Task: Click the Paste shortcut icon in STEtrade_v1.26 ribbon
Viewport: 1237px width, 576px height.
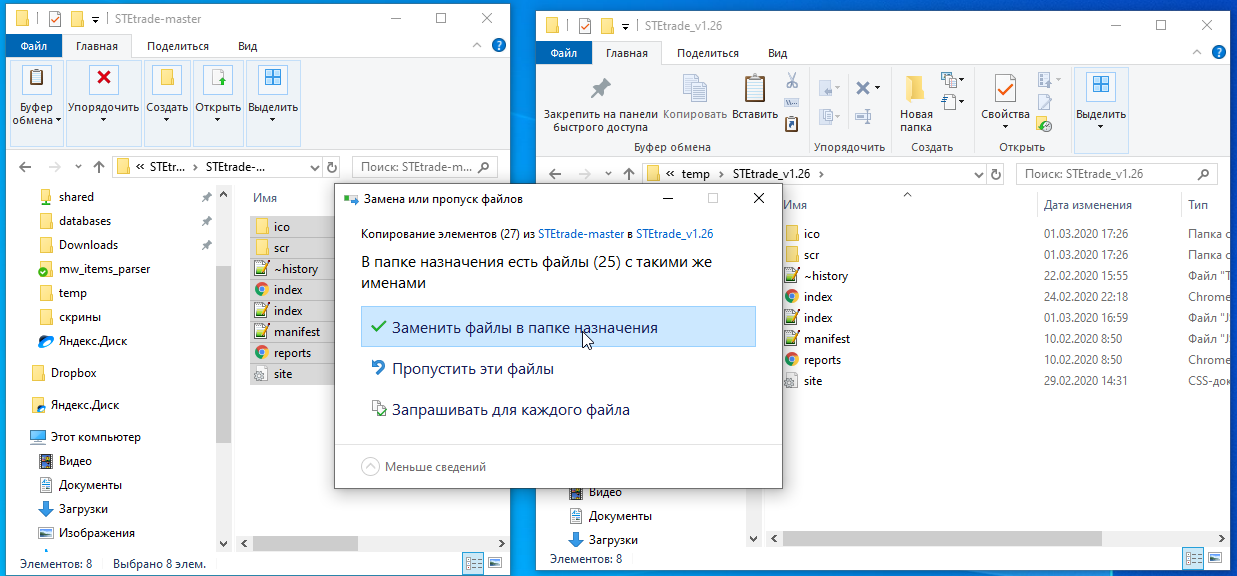Action: (792, 124)
